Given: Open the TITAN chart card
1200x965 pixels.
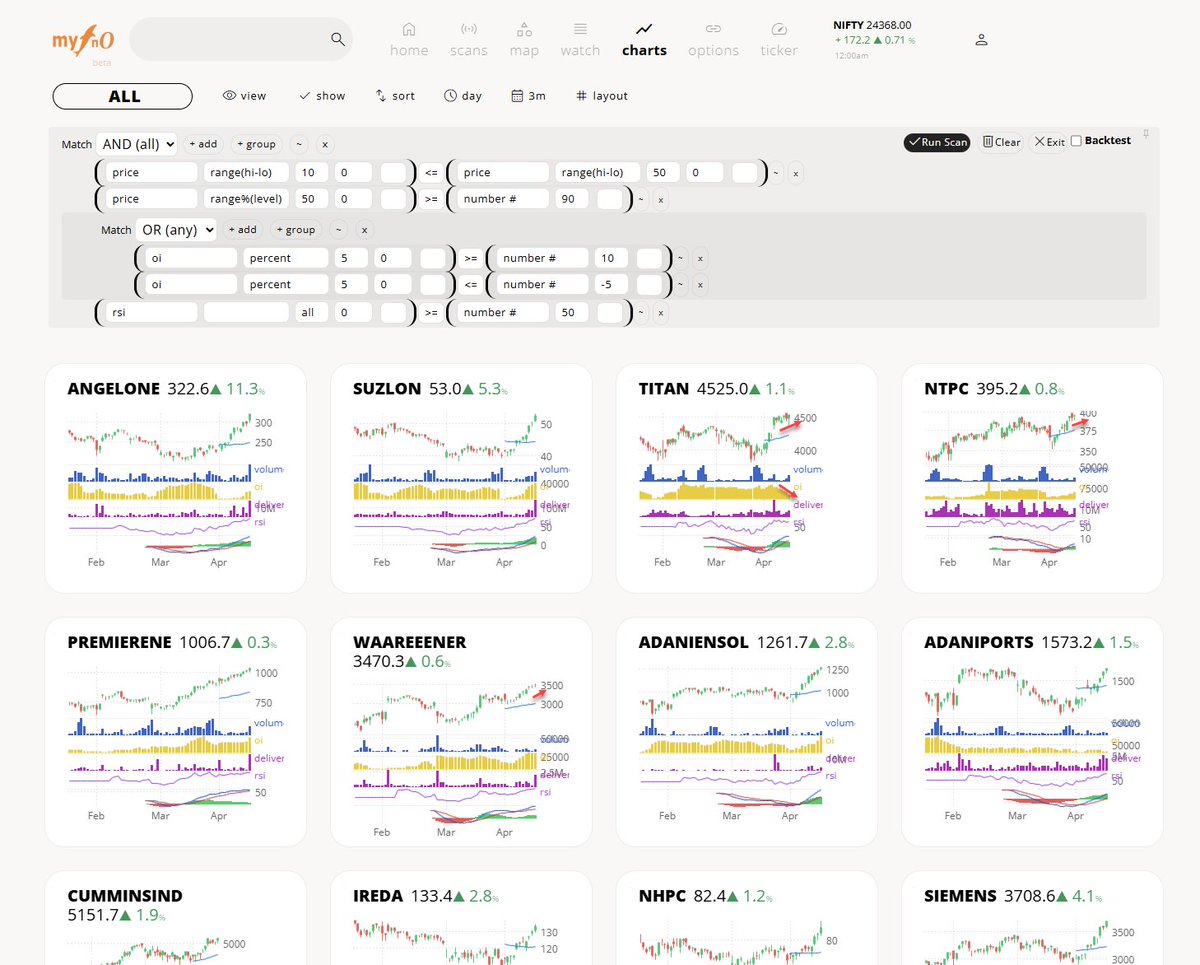Looking at the screenshot, I should pyautogui.click(x=747, y=479).
